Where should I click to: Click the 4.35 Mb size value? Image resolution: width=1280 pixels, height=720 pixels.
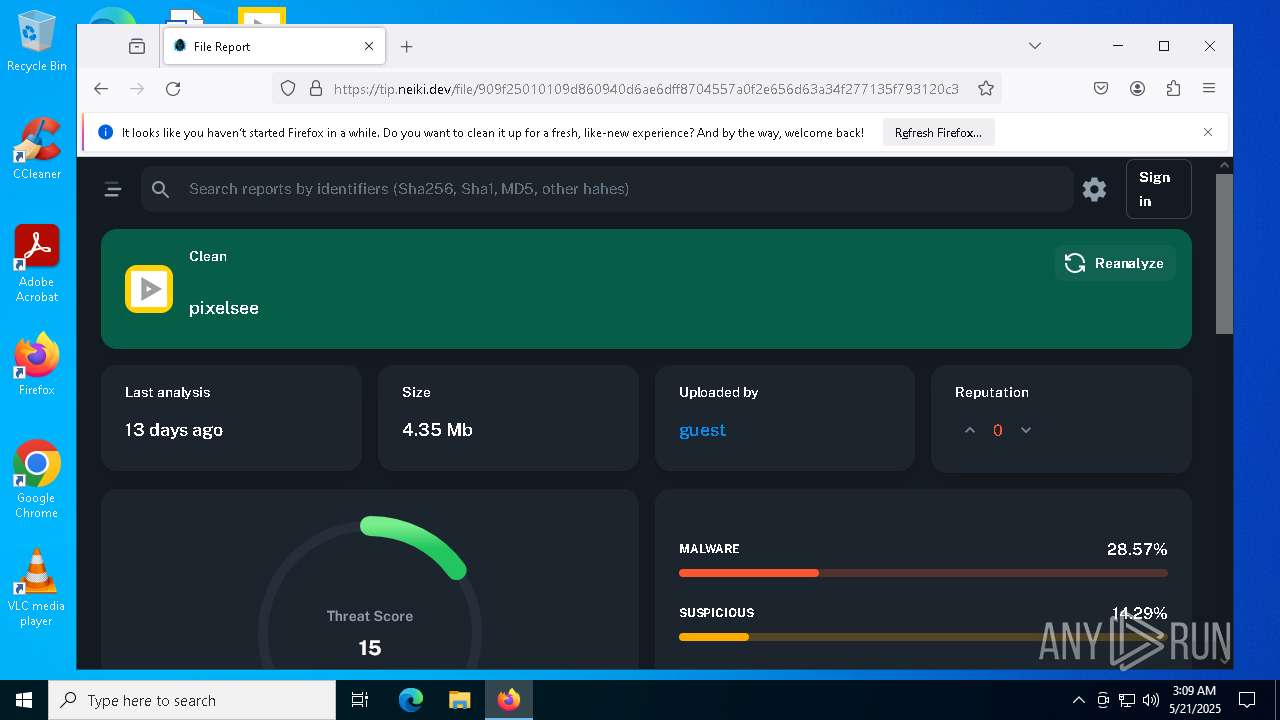437,430
